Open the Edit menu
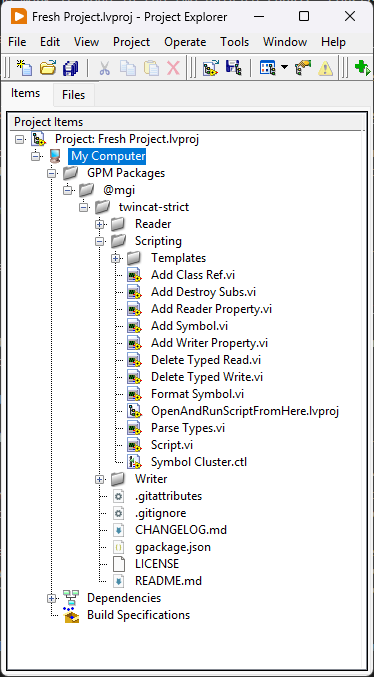 50,42
